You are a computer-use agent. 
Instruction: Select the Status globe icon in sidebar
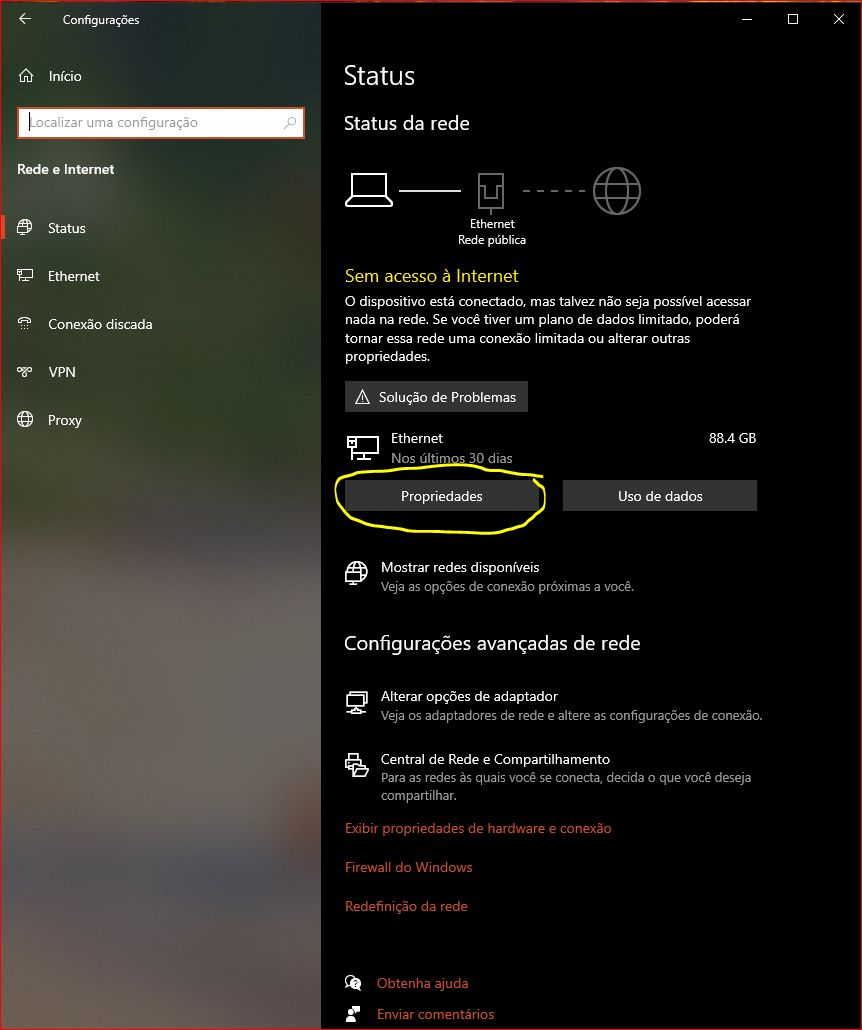25,228
